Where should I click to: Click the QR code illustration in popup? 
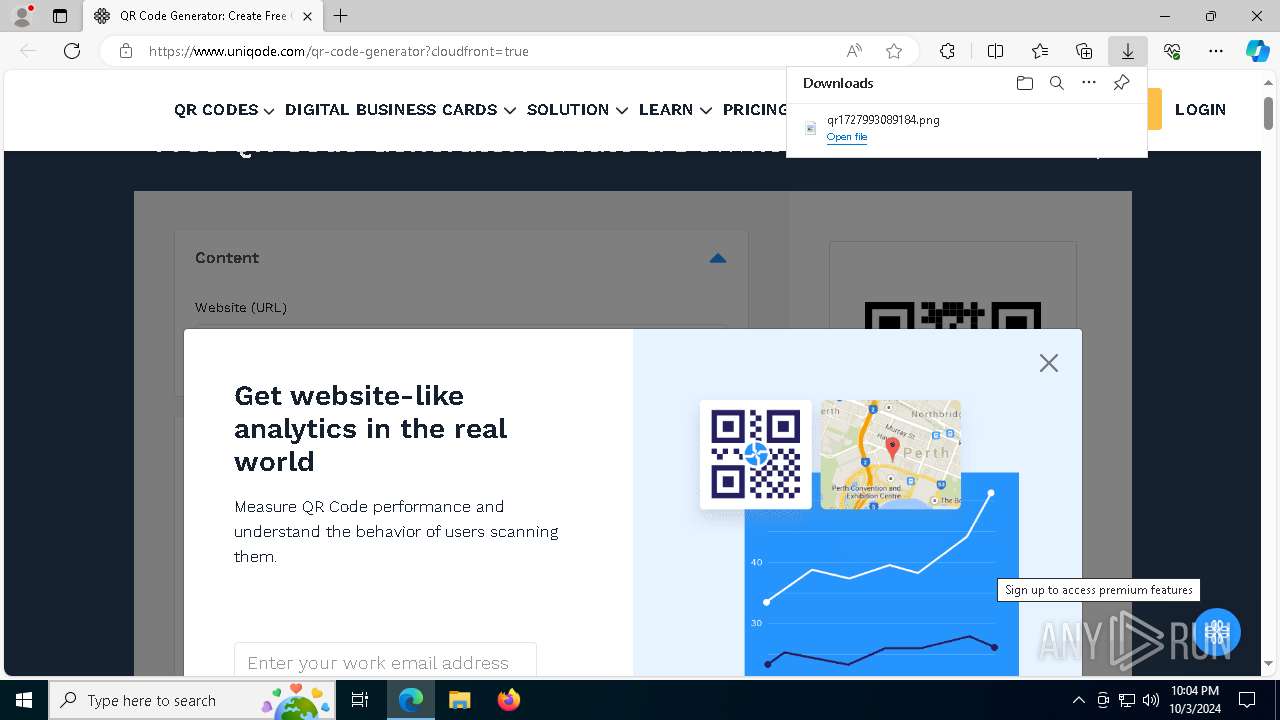coord(755,454)
